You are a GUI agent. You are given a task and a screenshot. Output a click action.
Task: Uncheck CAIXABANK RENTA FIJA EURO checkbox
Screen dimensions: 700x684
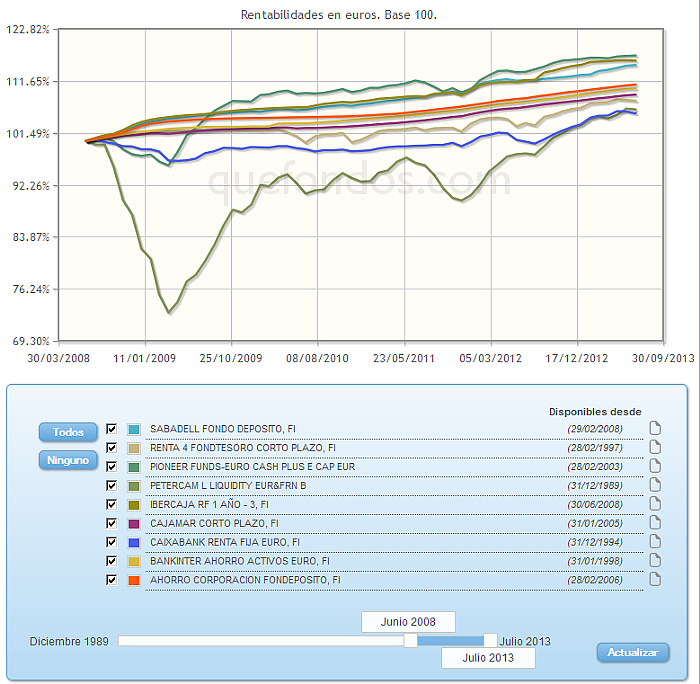click(112, 542)
